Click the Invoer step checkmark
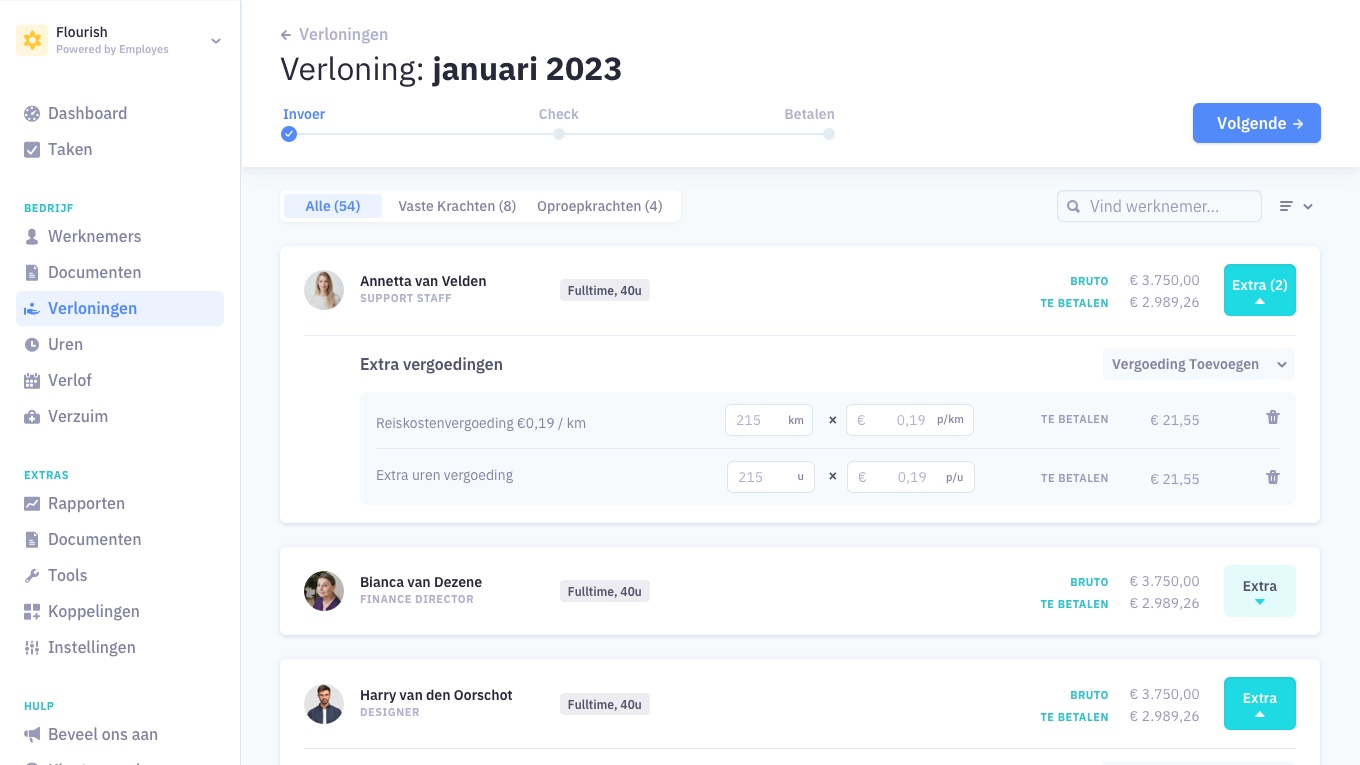1360x765 pixels. (x=289, y=134)
